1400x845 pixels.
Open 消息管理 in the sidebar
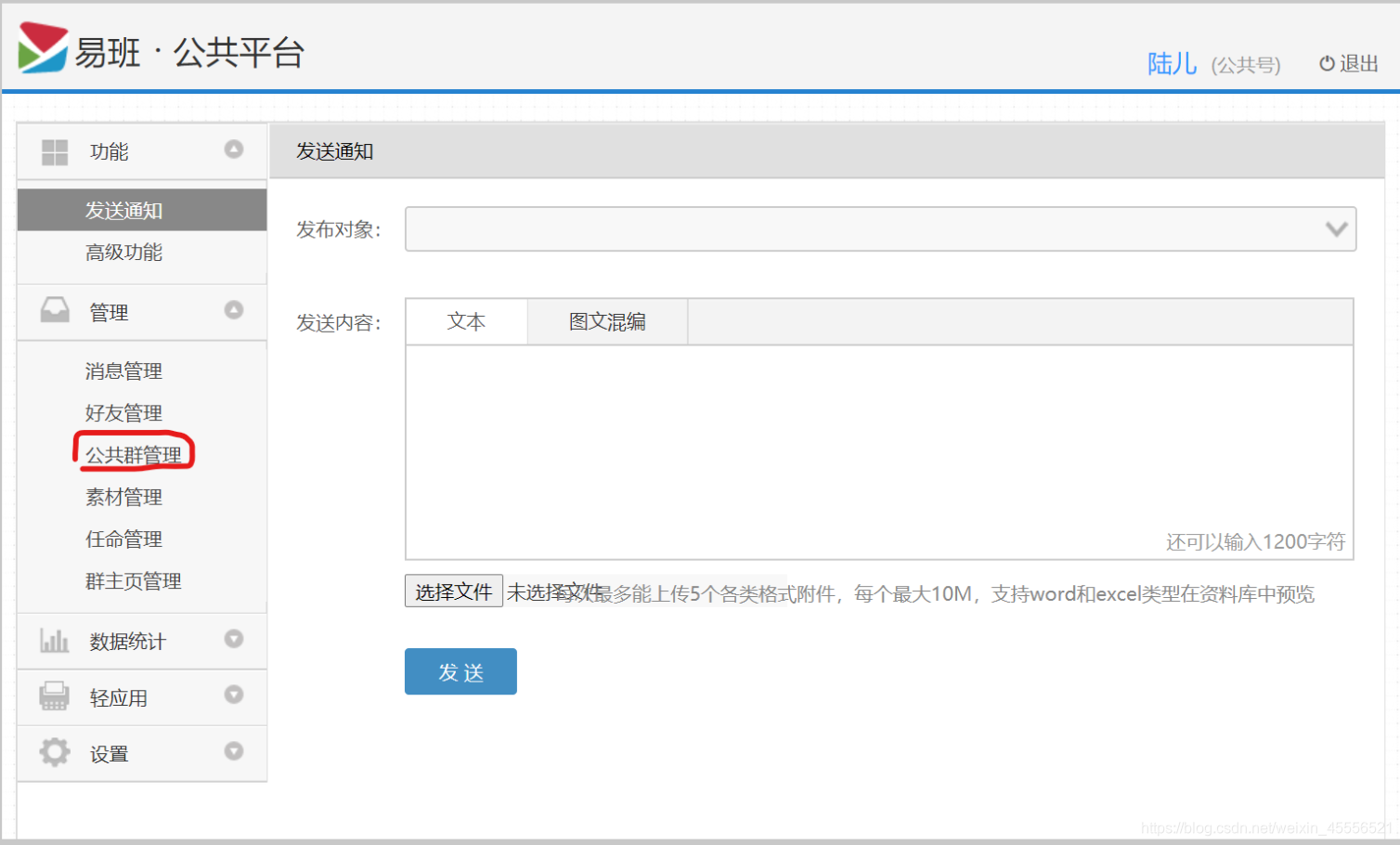click(124, 371)
